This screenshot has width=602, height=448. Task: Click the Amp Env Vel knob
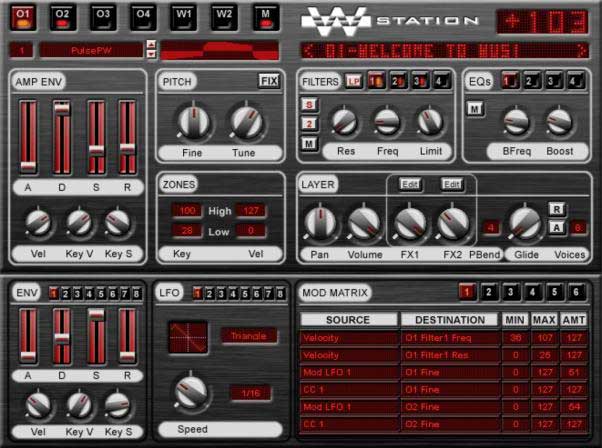(x=38, y=223)
